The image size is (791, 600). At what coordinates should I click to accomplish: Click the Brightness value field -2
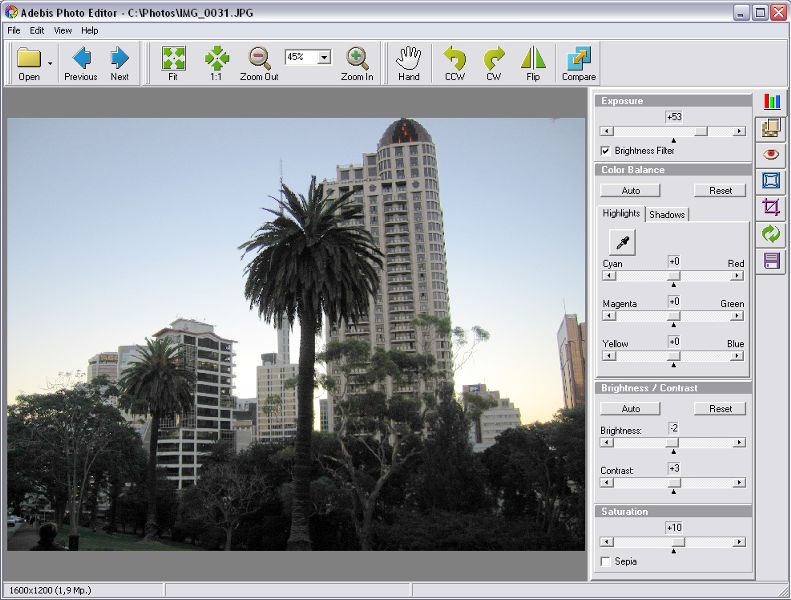pos(674,428)
